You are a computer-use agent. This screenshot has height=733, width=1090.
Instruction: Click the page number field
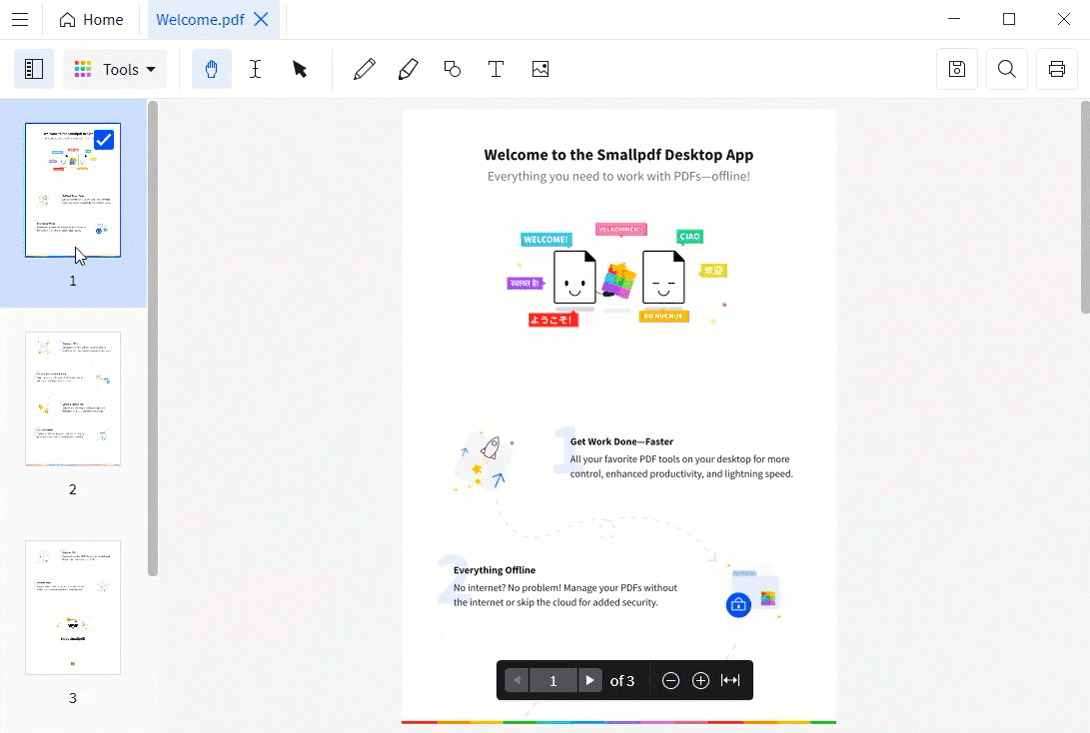point(553,680)
